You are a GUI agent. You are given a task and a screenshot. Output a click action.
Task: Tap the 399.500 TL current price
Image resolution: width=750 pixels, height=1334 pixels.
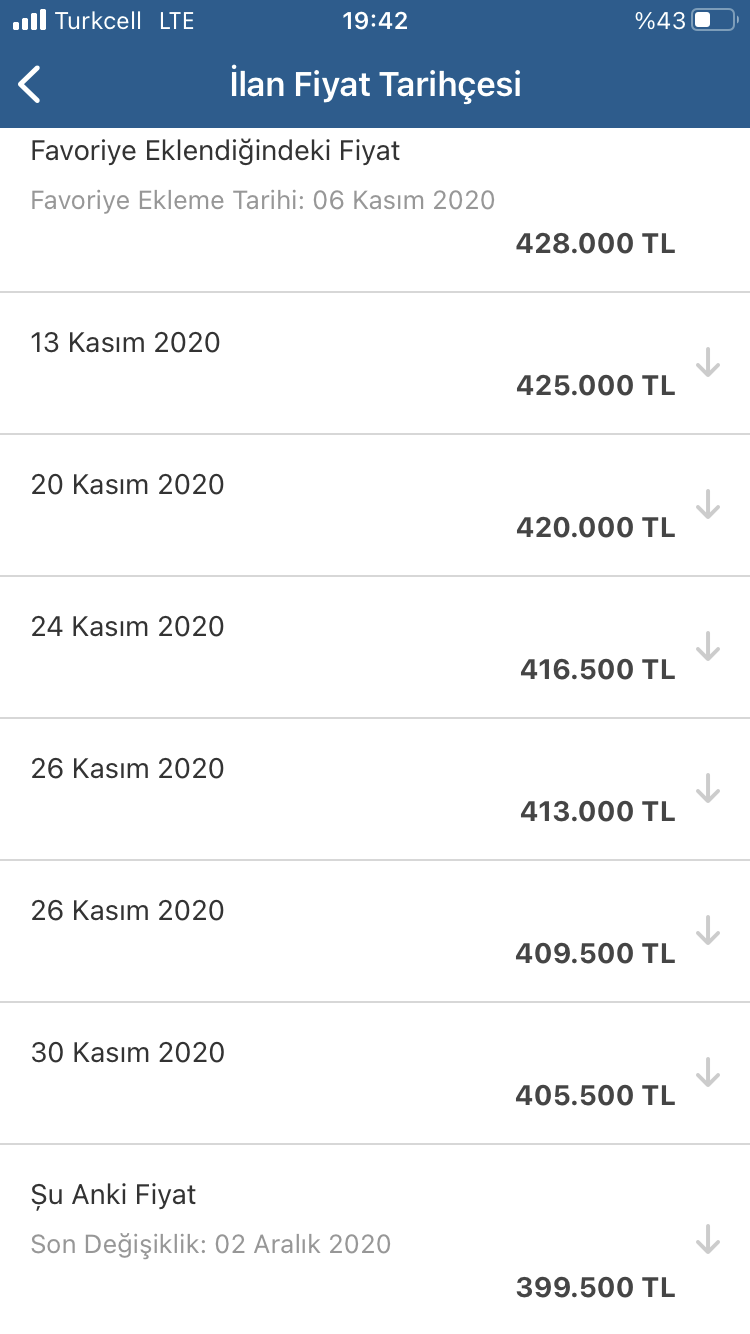595,1288
